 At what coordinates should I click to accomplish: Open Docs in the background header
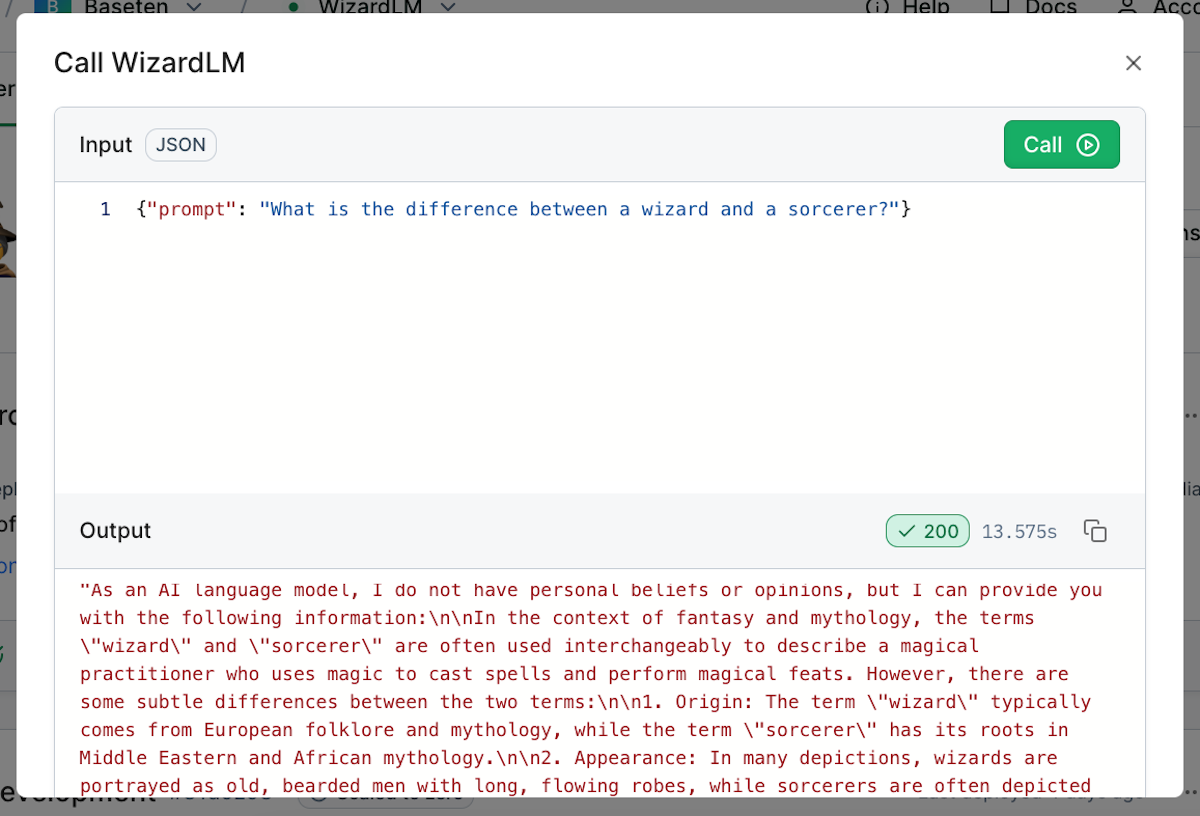(1034, 7)
